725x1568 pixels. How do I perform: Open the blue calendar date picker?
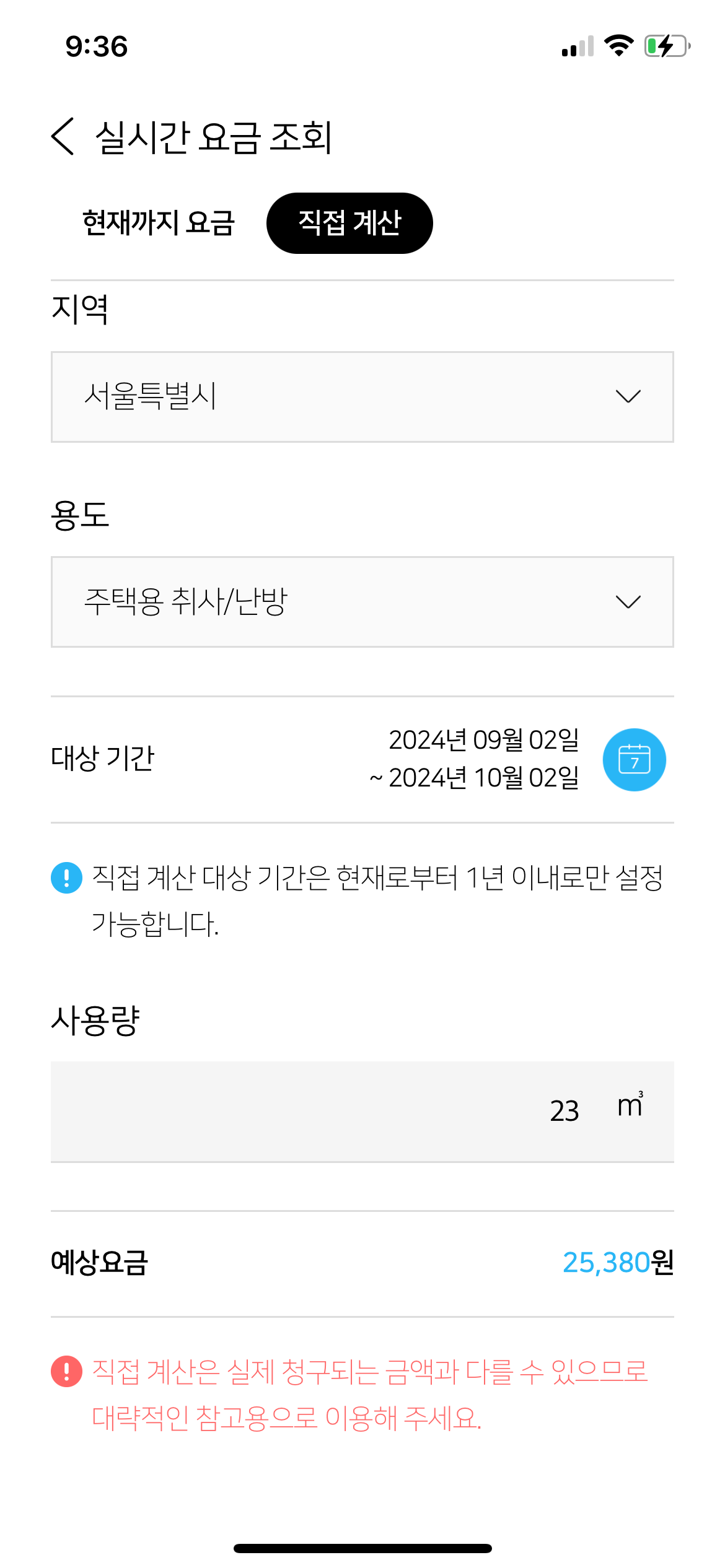(634, 759)
